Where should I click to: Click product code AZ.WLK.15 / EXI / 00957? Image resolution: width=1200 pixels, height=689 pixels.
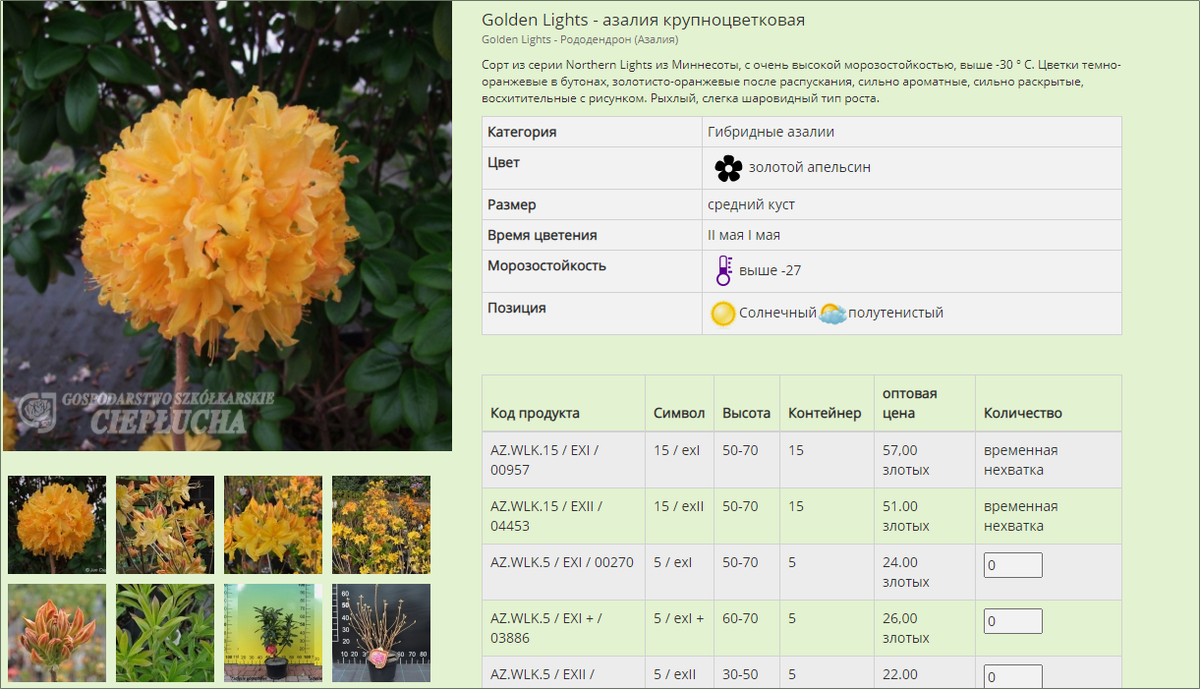(545, 460)
